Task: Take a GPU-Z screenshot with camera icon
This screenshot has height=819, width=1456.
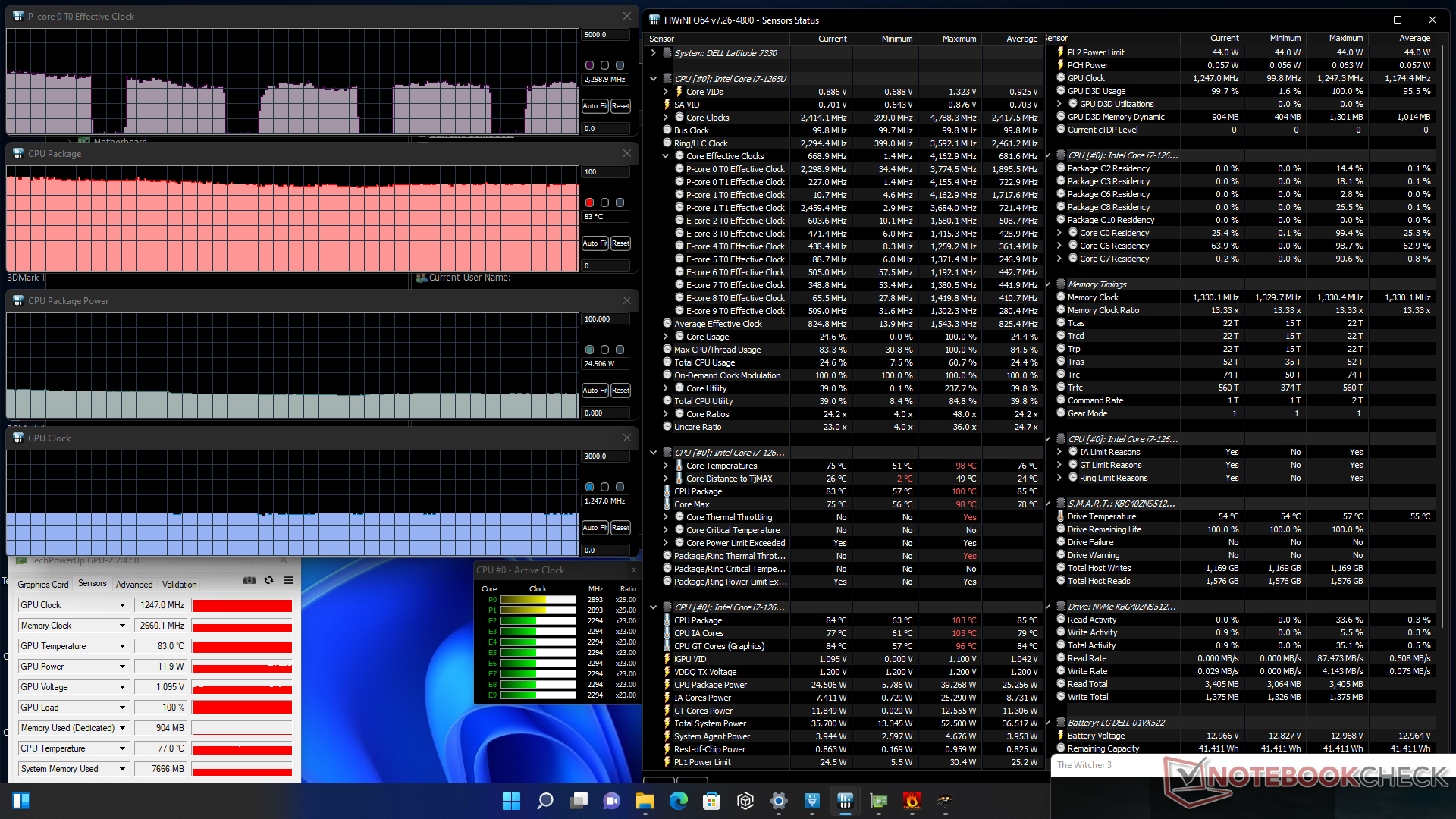Action: click(249, 581)
